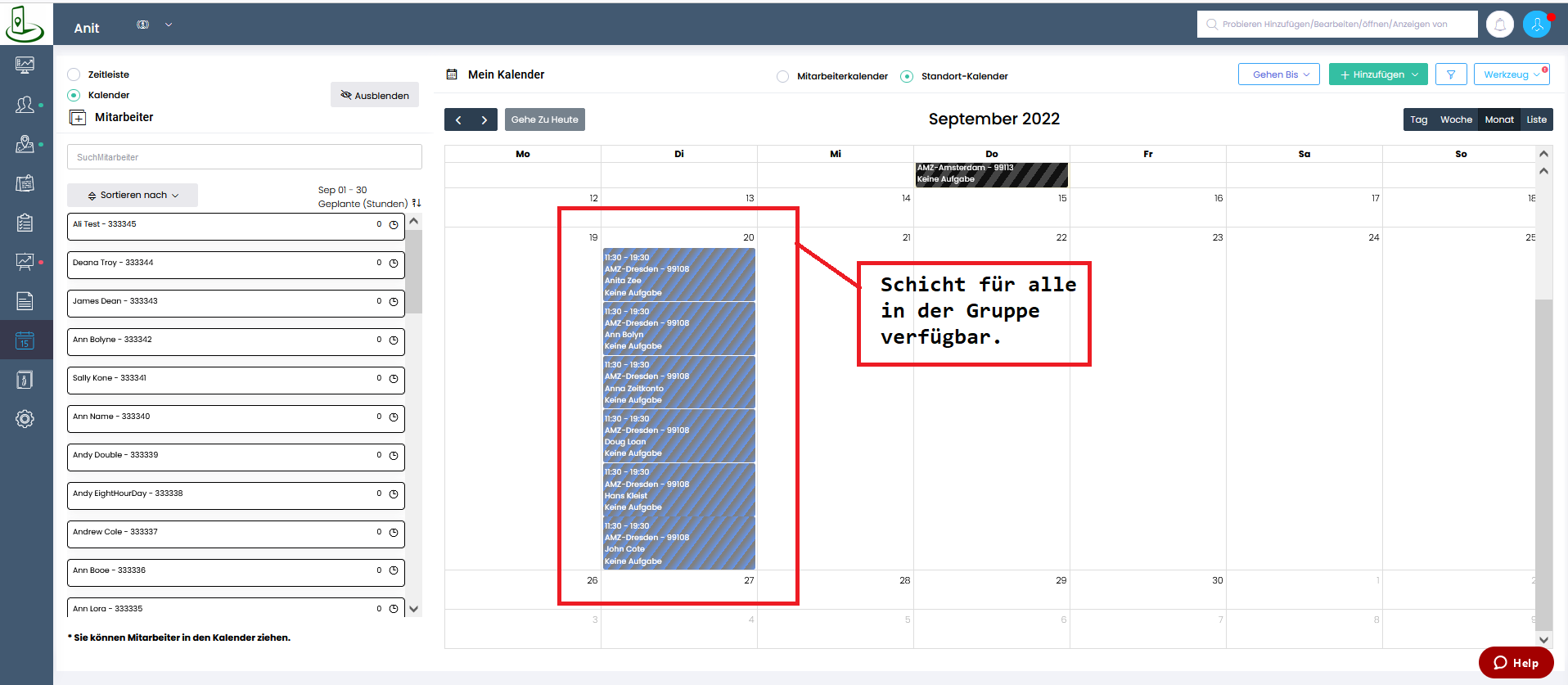Expand the Gehen Bis dropdown
The height and width of the screenshot is (685, 1568).
click(1278, 74)
